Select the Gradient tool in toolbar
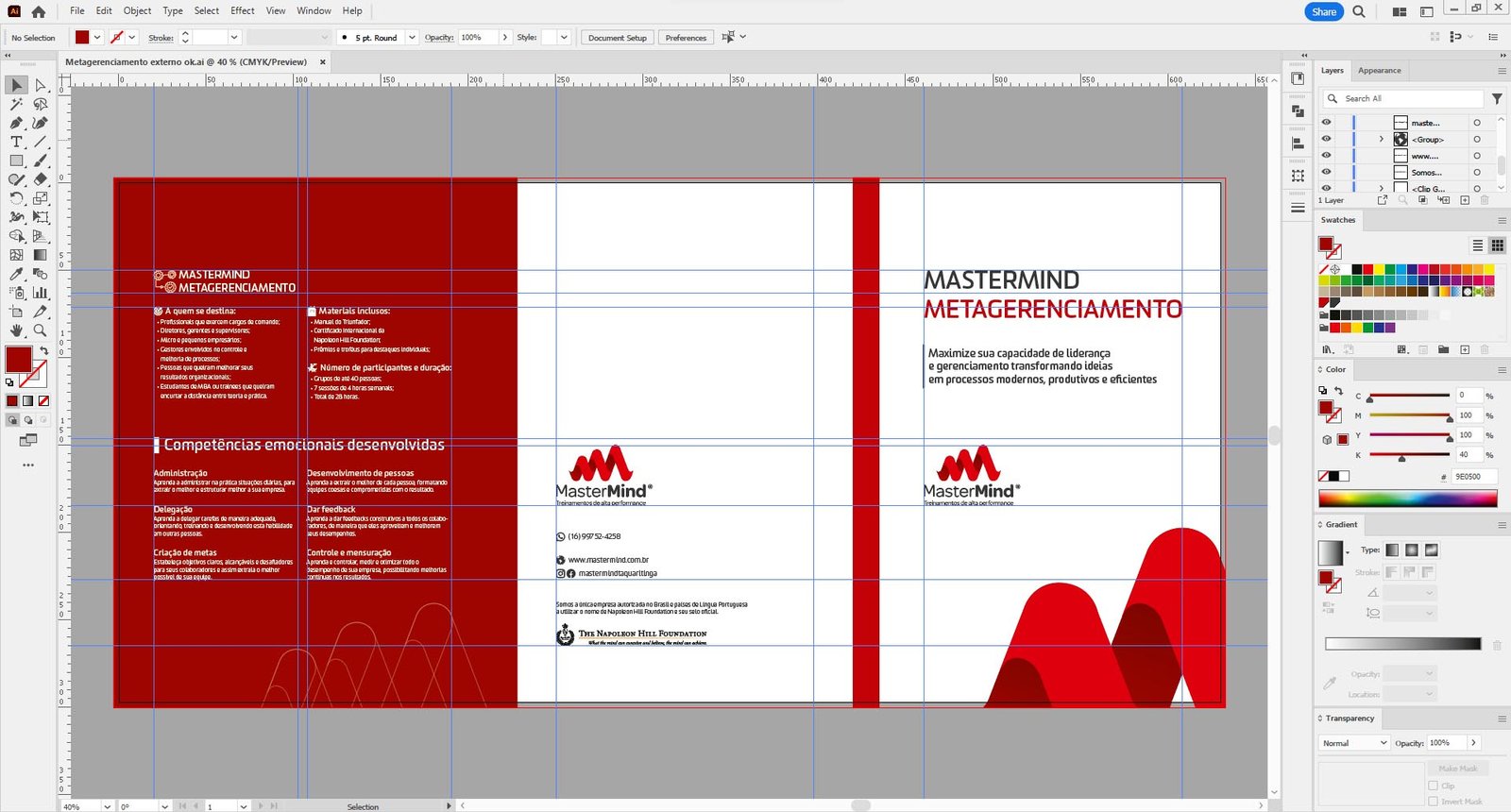 coord(41,255)
